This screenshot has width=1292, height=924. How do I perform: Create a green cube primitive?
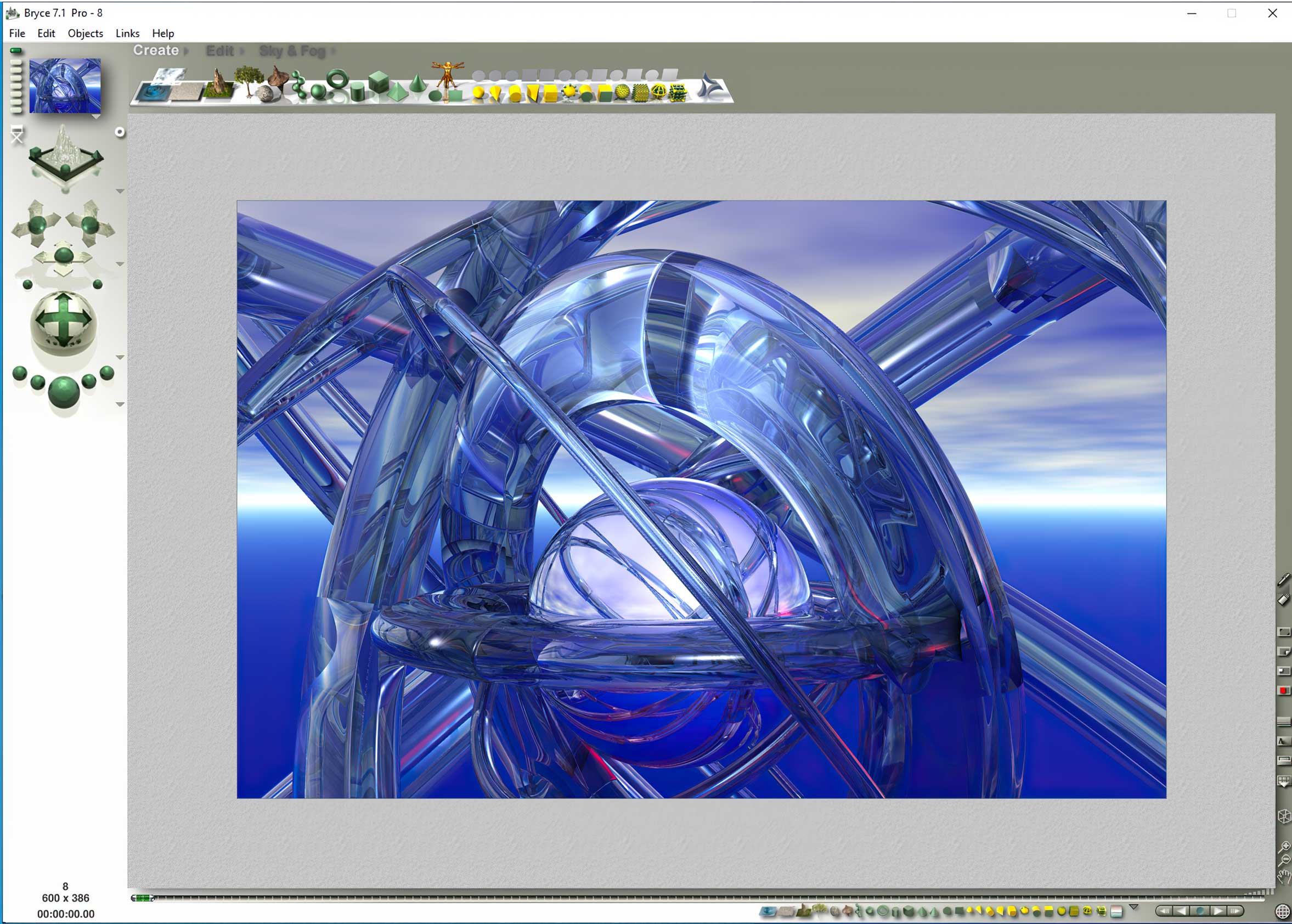point(379,81)
